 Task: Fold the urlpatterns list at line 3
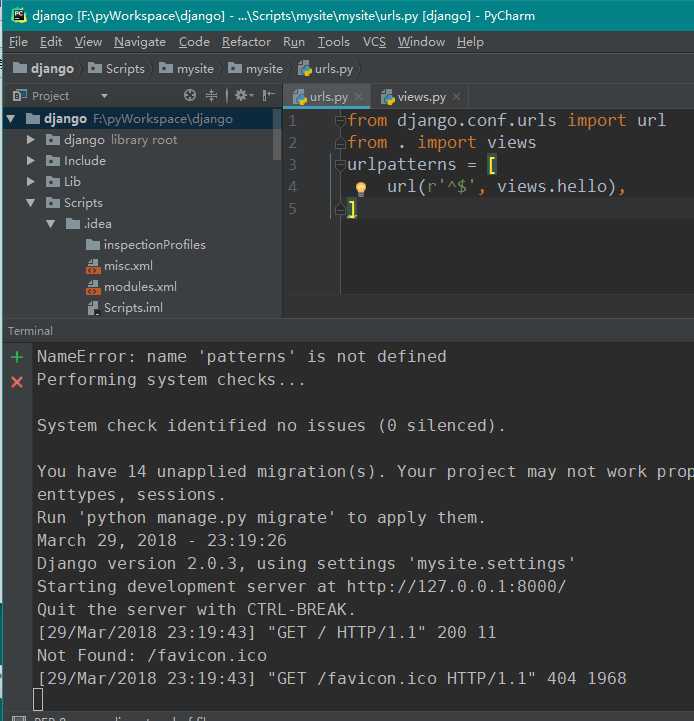340,165
